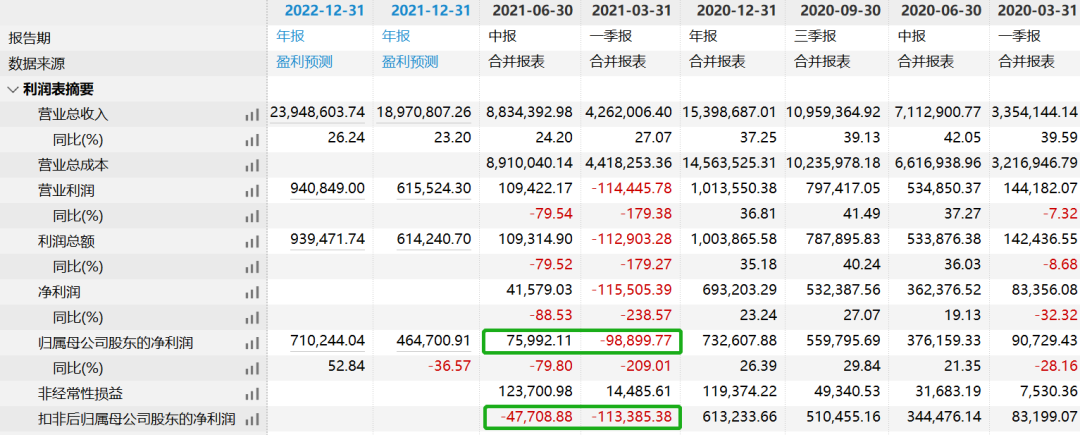Select the 2020-03-31 column header

[1039, 10]
